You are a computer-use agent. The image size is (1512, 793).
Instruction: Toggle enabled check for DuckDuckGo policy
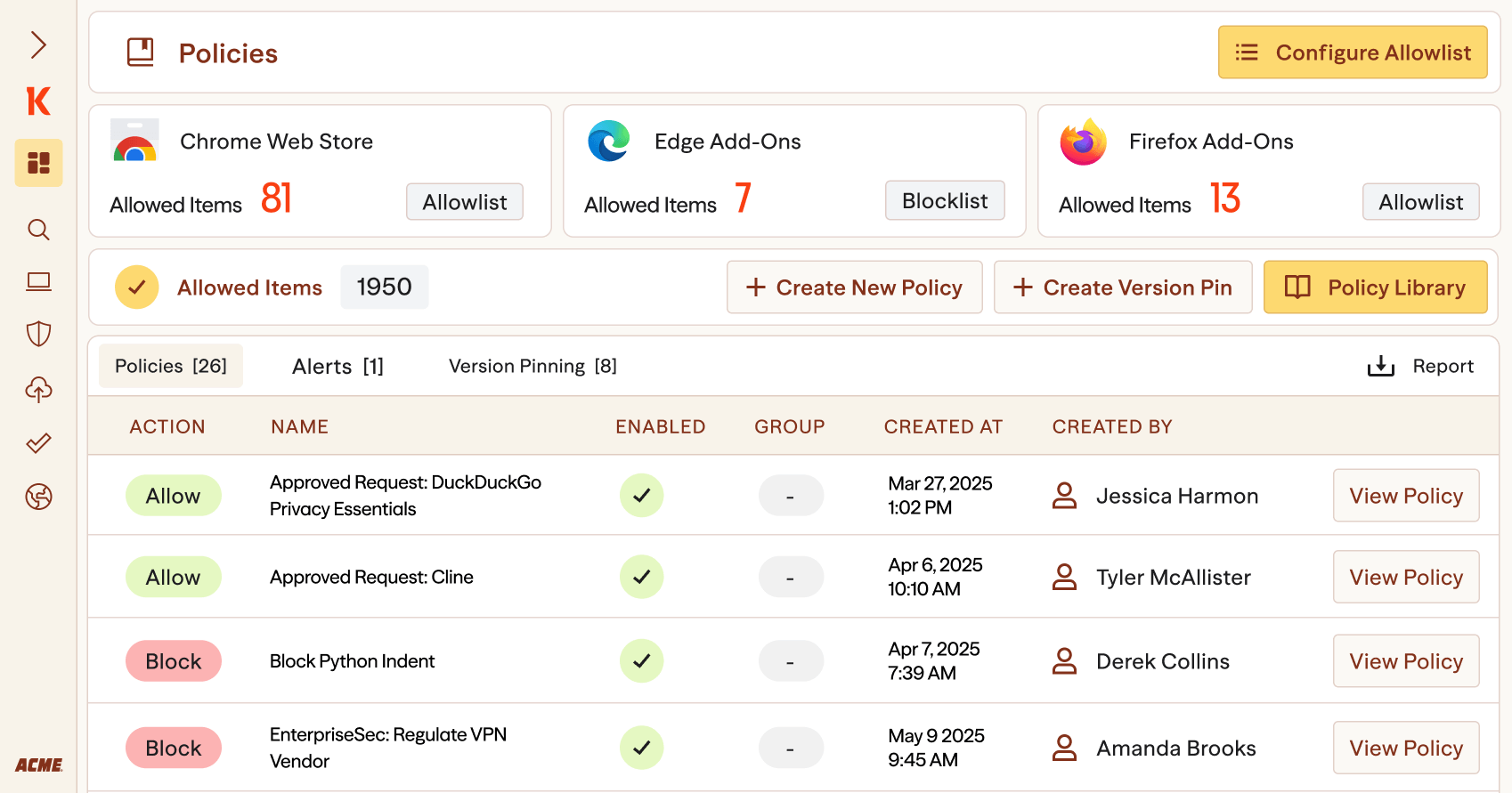click(x=642, y=496)
